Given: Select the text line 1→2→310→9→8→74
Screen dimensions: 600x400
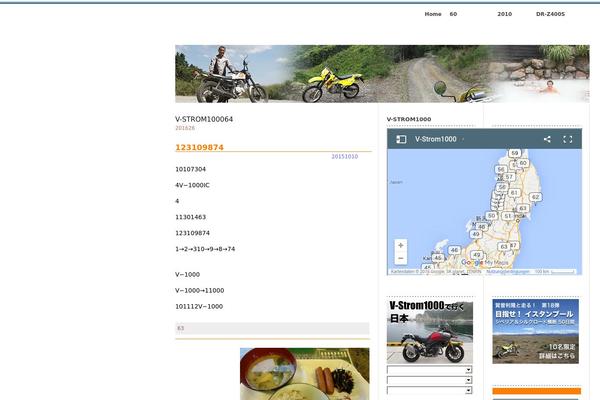Looking at the screenshot, I should point(205,249).
